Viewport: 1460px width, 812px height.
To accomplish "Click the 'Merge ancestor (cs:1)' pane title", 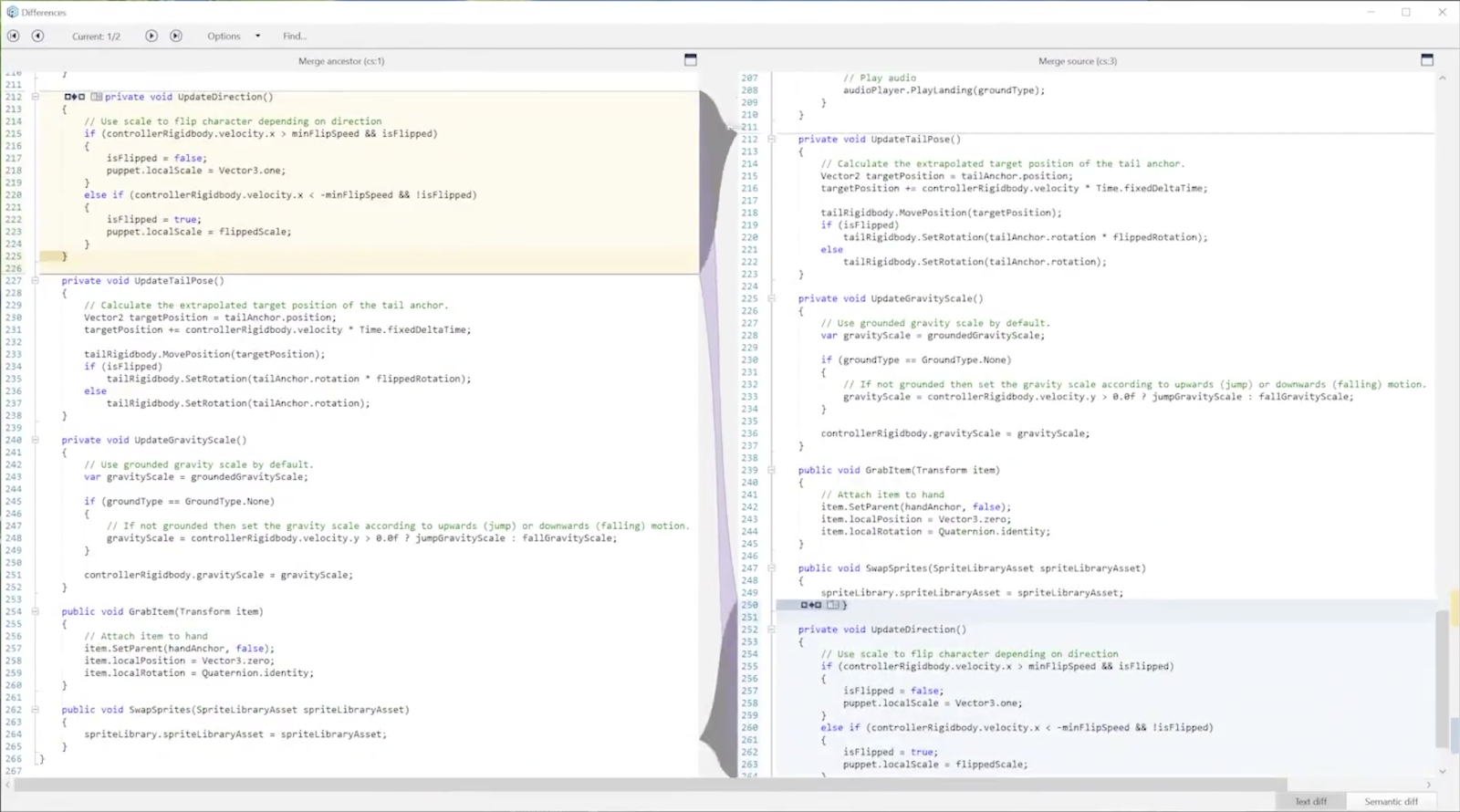I will point(341,61).
